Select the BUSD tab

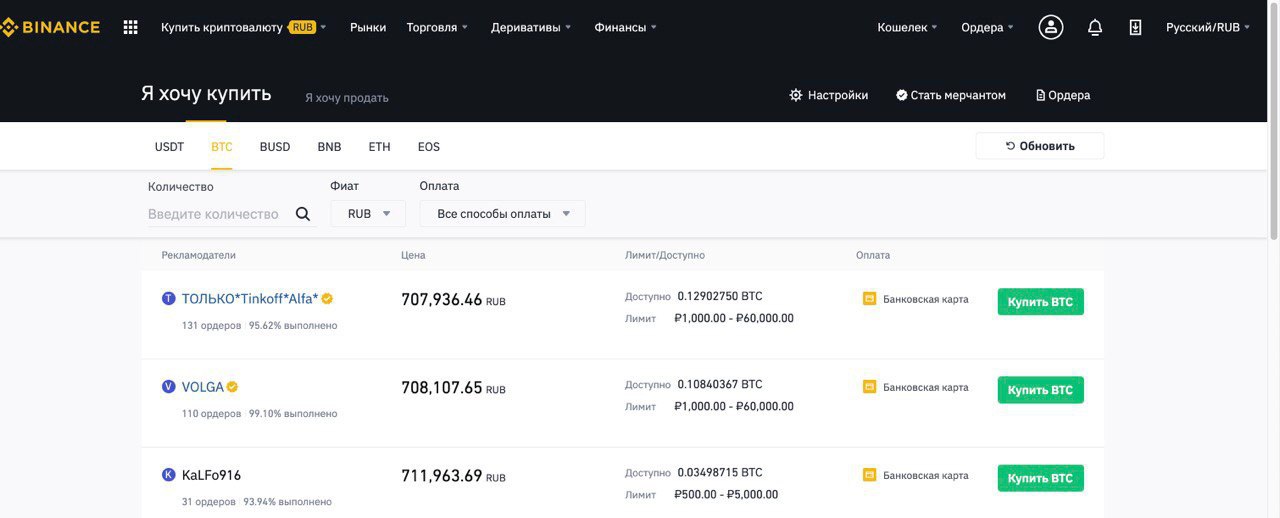point(275,147)
